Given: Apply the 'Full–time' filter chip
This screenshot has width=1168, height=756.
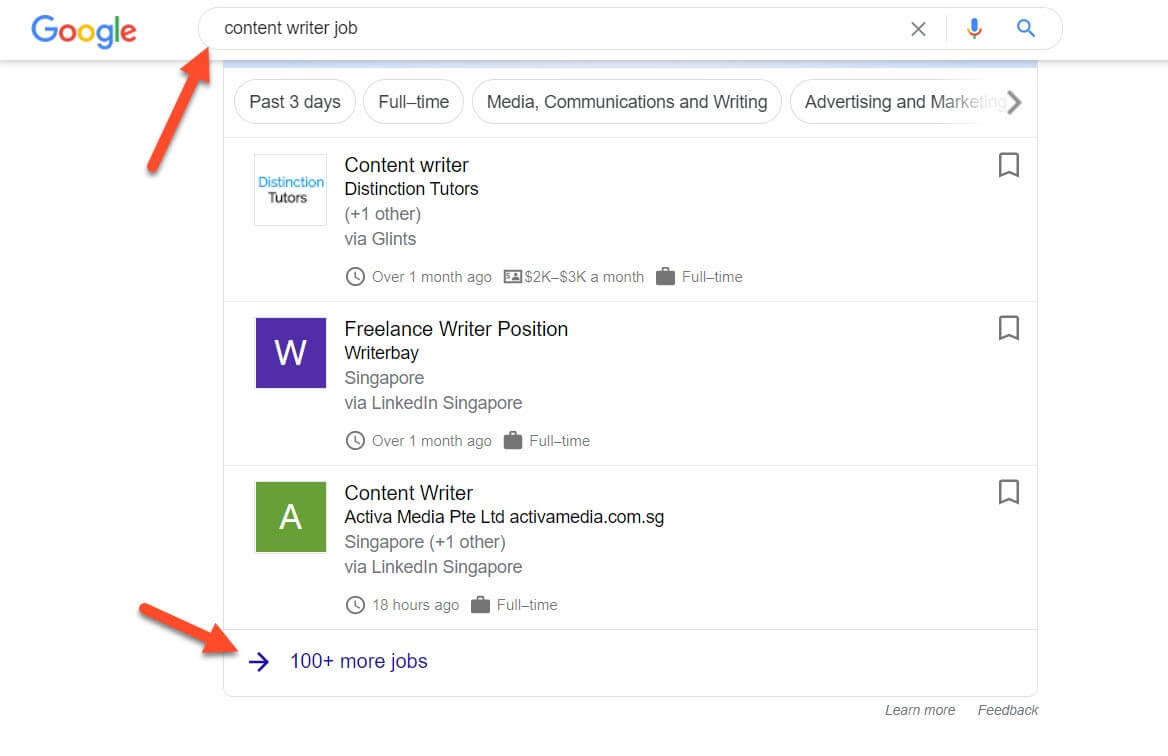Looking at the screenshot, I should pyautogui.click(x=413, y=101).
